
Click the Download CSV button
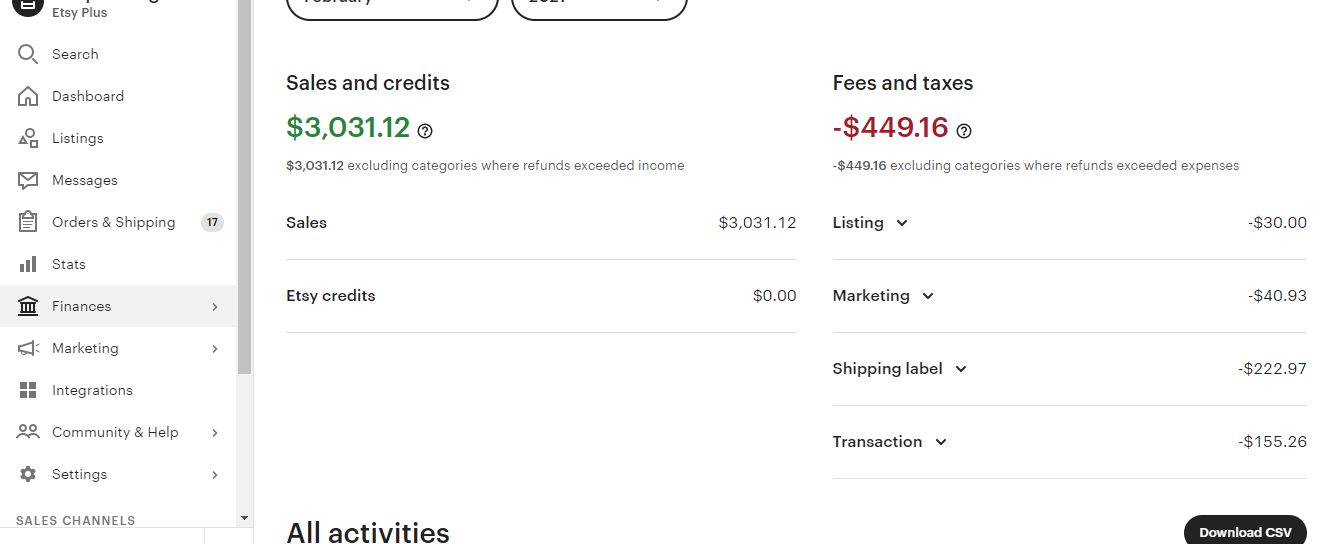(1245, 532)
